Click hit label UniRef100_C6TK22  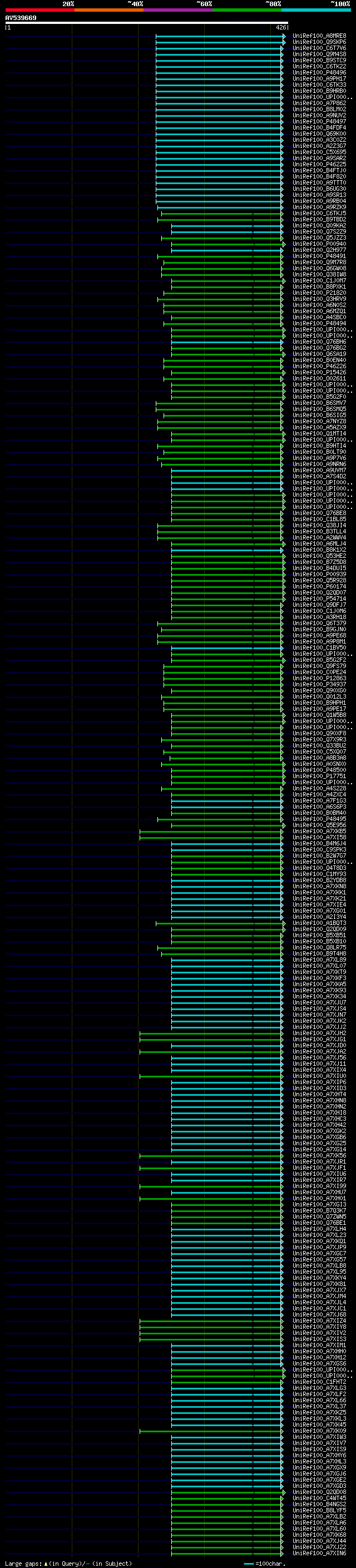(319, 66)
